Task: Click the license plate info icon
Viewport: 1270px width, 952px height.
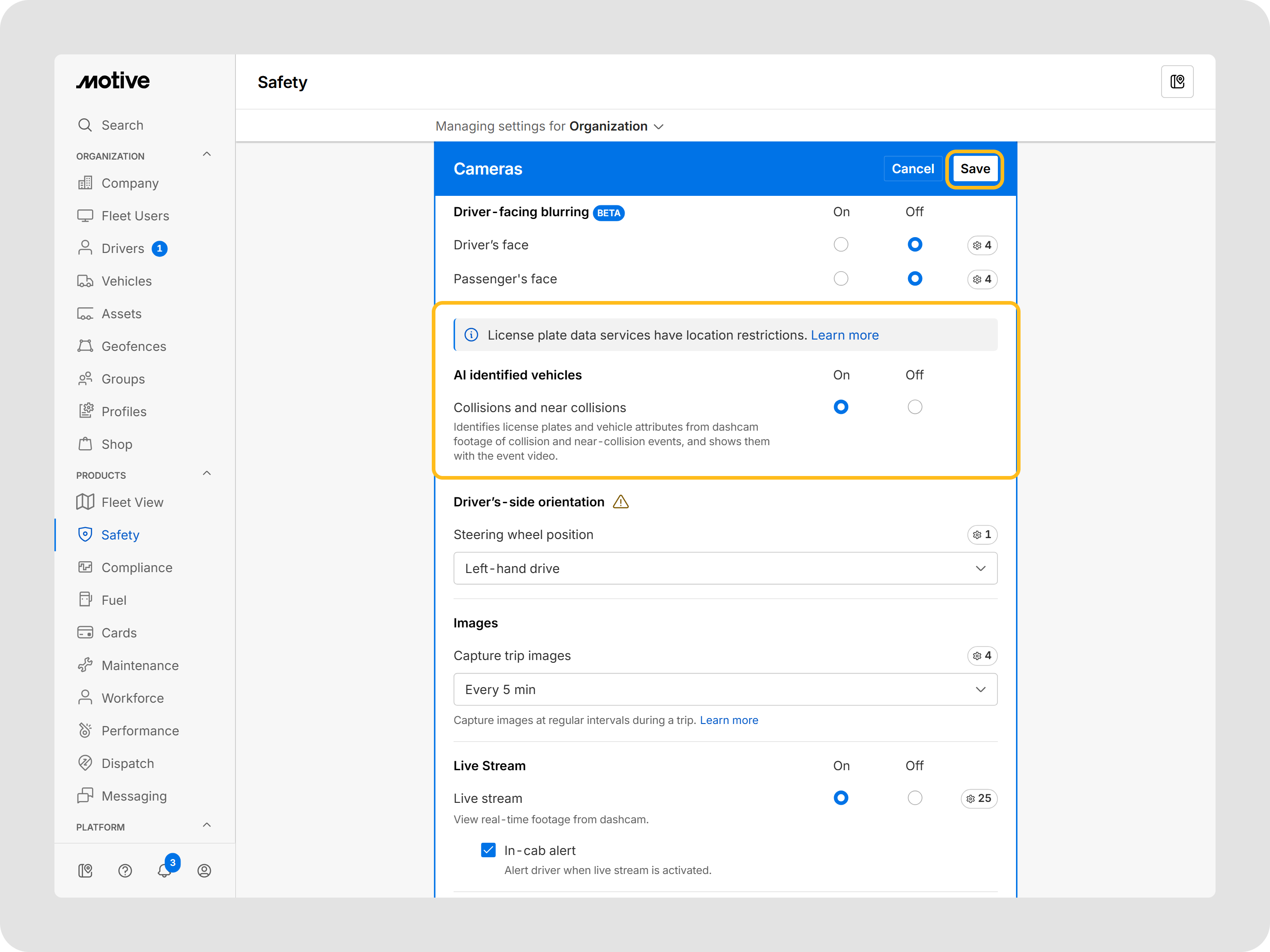Action: [x=471, y=335]
